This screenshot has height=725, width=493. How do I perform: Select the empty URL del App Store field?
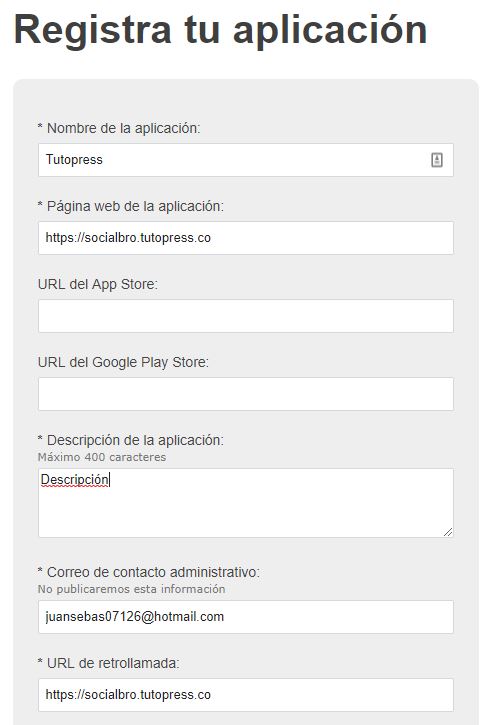246,316
